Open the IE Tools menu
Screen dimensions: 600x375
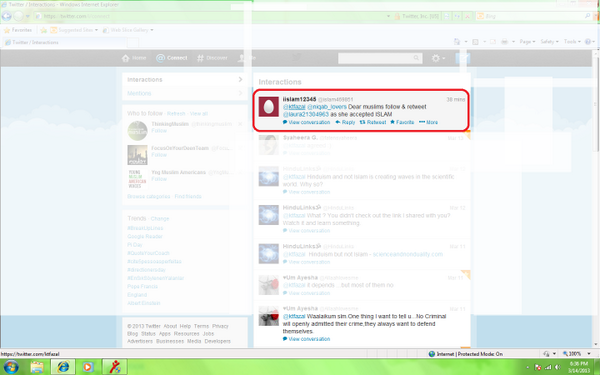tap(572, 42)
